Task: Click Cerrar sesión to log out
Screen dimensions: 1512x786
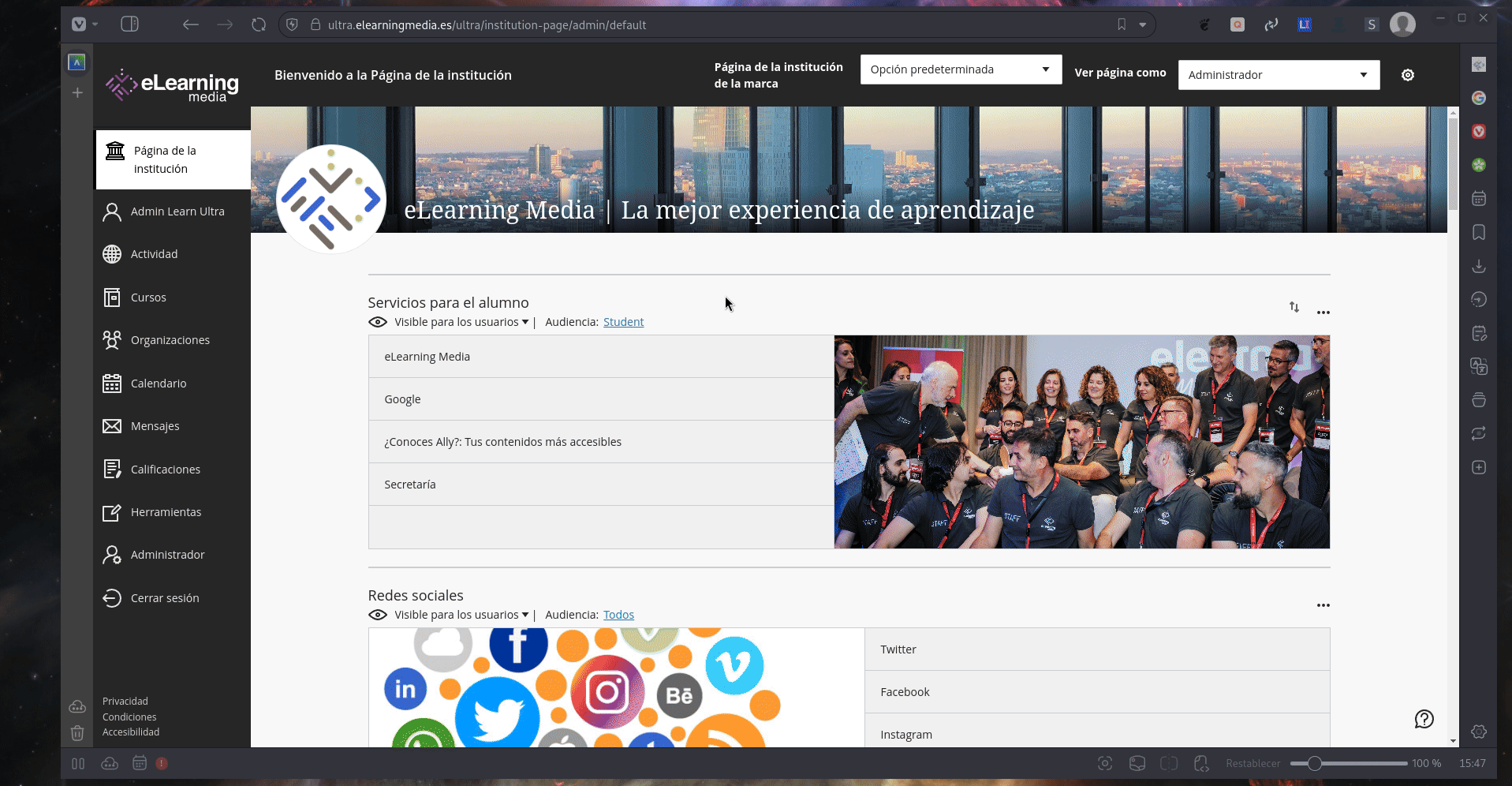Action: click(x=173, y=598)
